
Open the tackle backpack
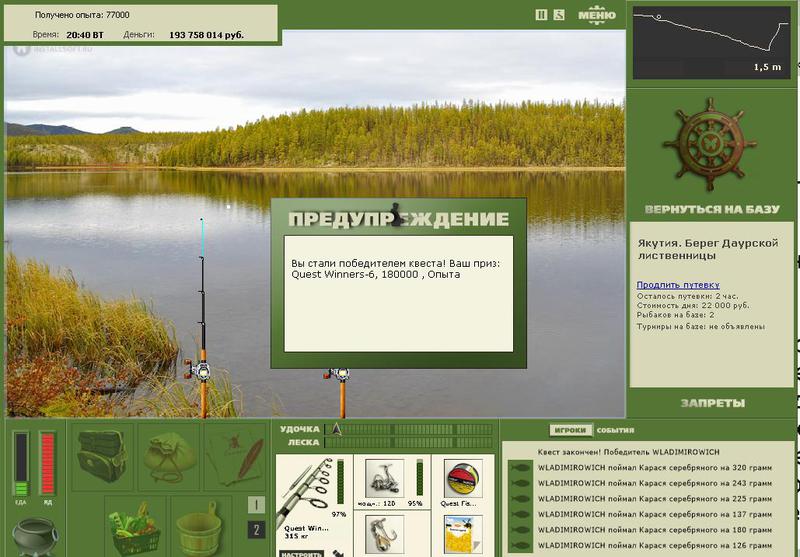pyautogui.click(x=102, y=456)
